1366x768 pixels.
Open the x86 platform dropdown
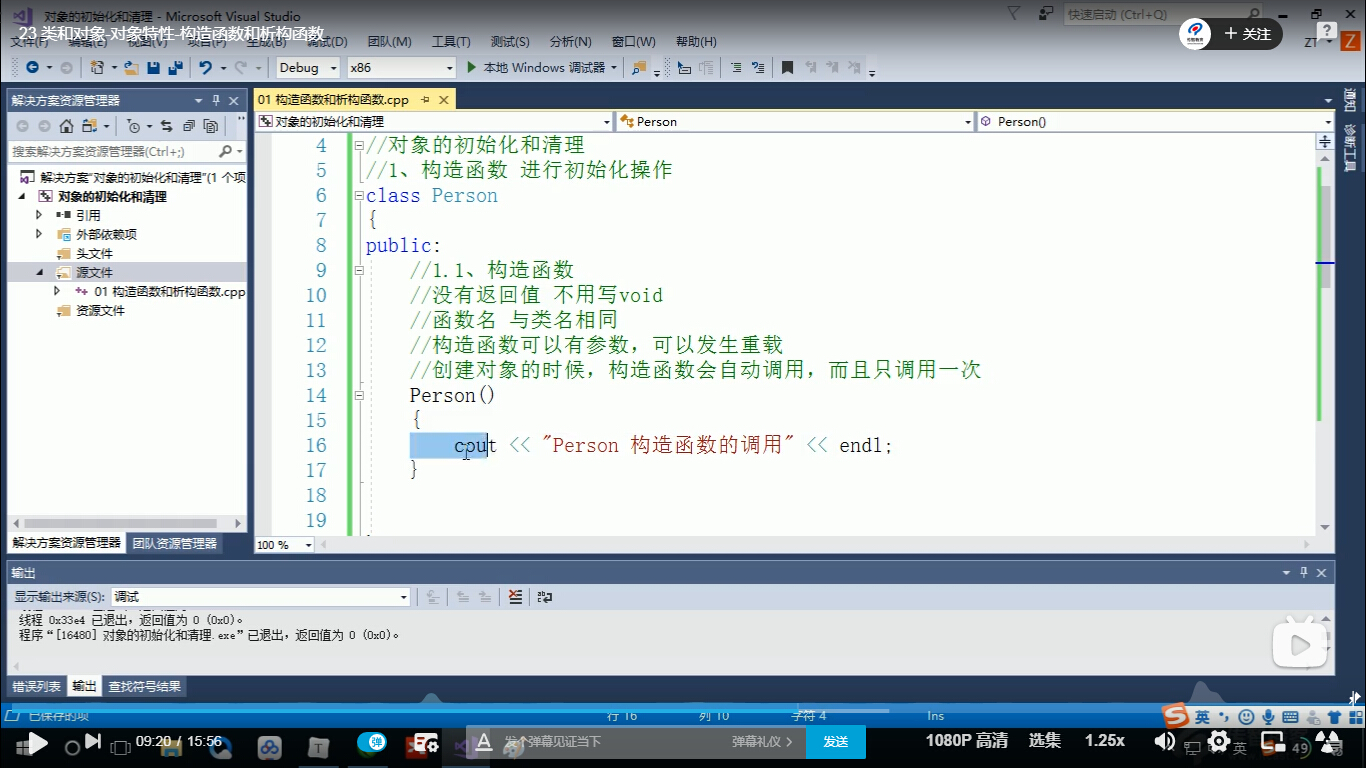coord(400,68)
